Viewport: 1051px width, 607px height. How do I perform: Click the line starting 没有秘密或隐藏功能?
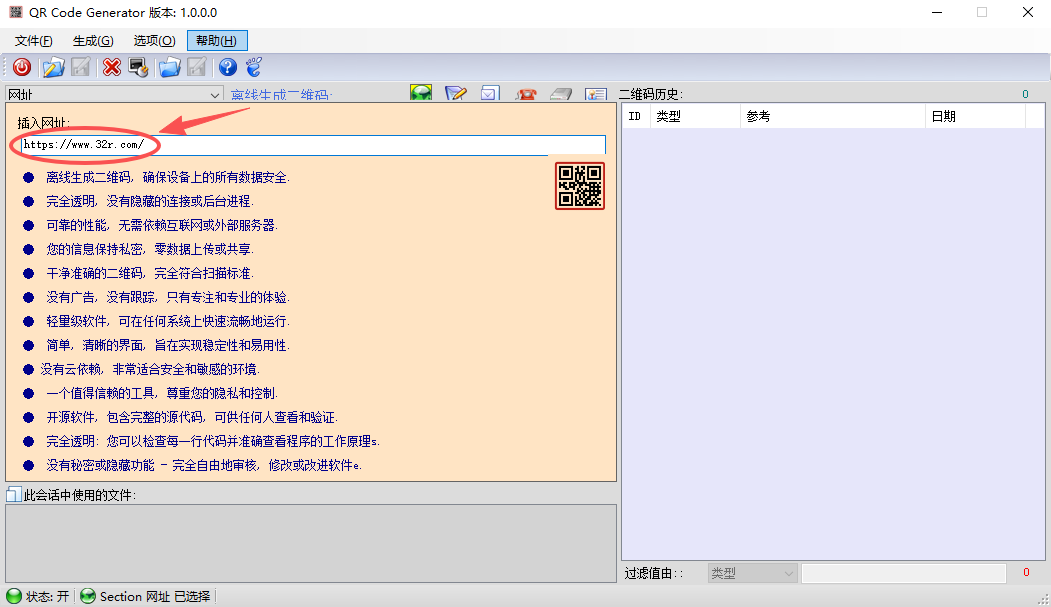pos(204,466)
